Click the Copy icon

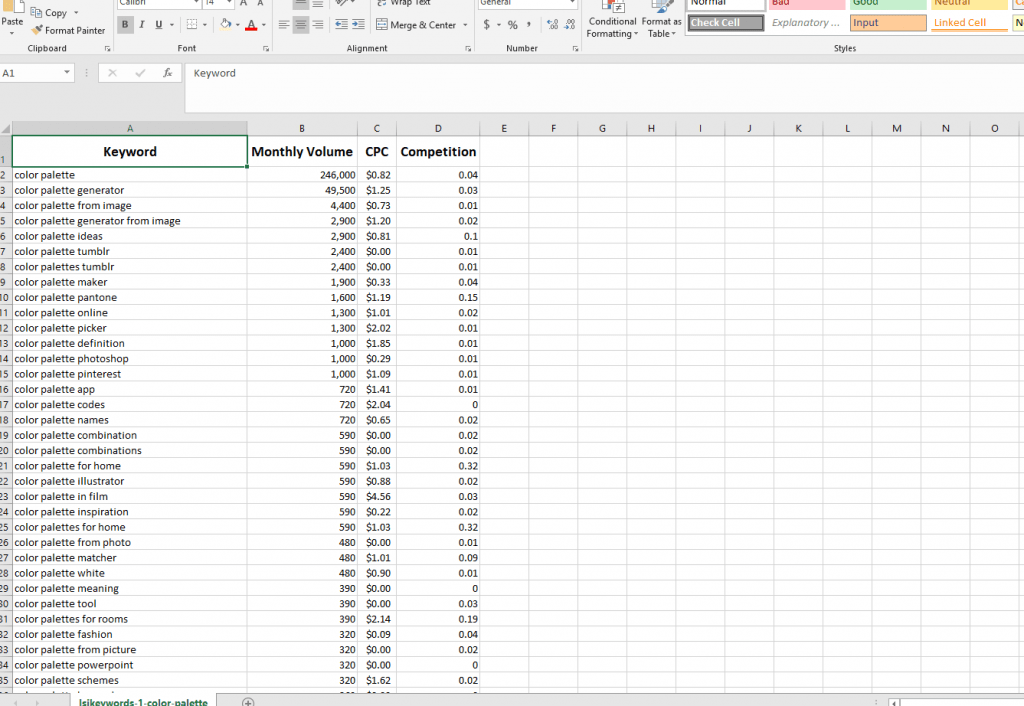click(x=38, y=12)
